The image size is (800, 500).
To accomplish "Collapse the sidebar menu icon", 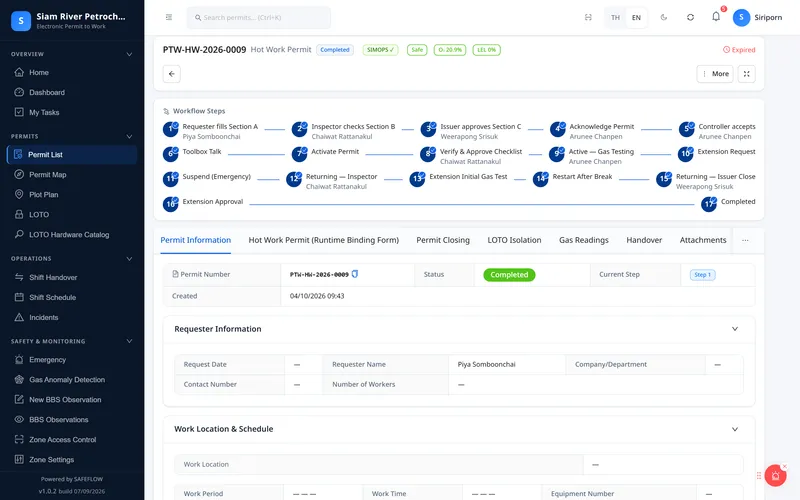I will [x=169, y=17].
